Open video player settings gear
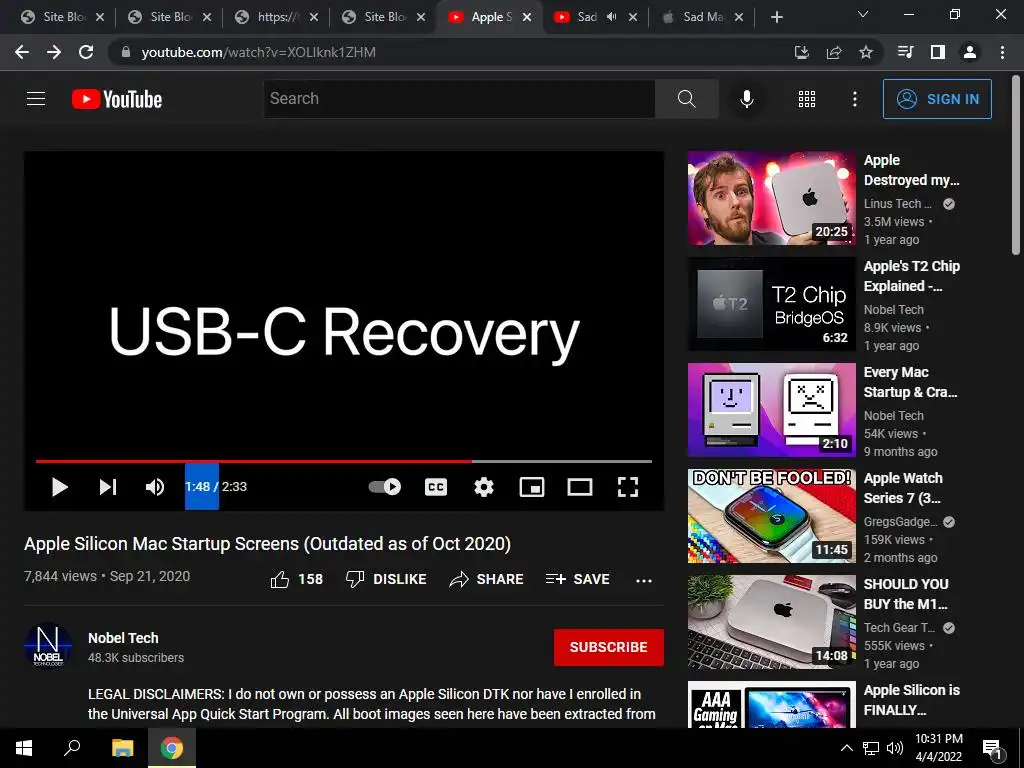This screenshot has width=1024, height=768. pyautogui.click(x=484, y=487)
